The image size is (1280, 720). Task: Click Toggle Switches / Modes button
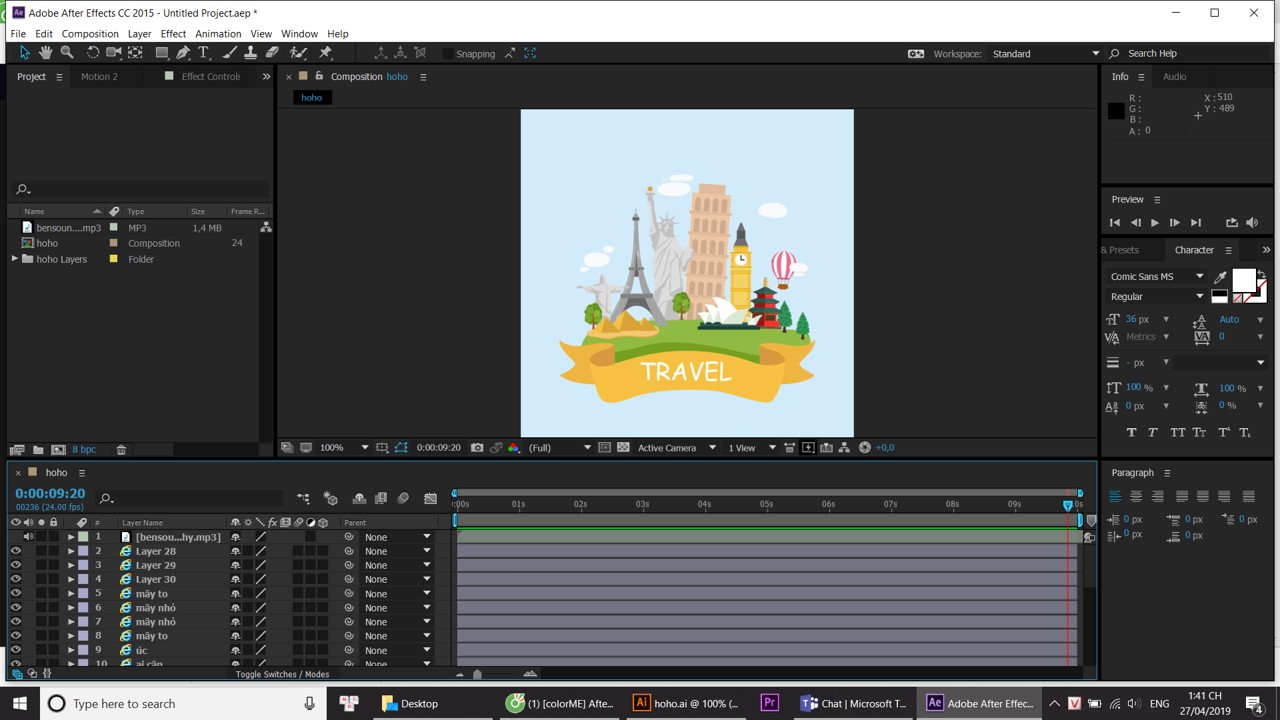pyautogui.click(x=282, y=674)
